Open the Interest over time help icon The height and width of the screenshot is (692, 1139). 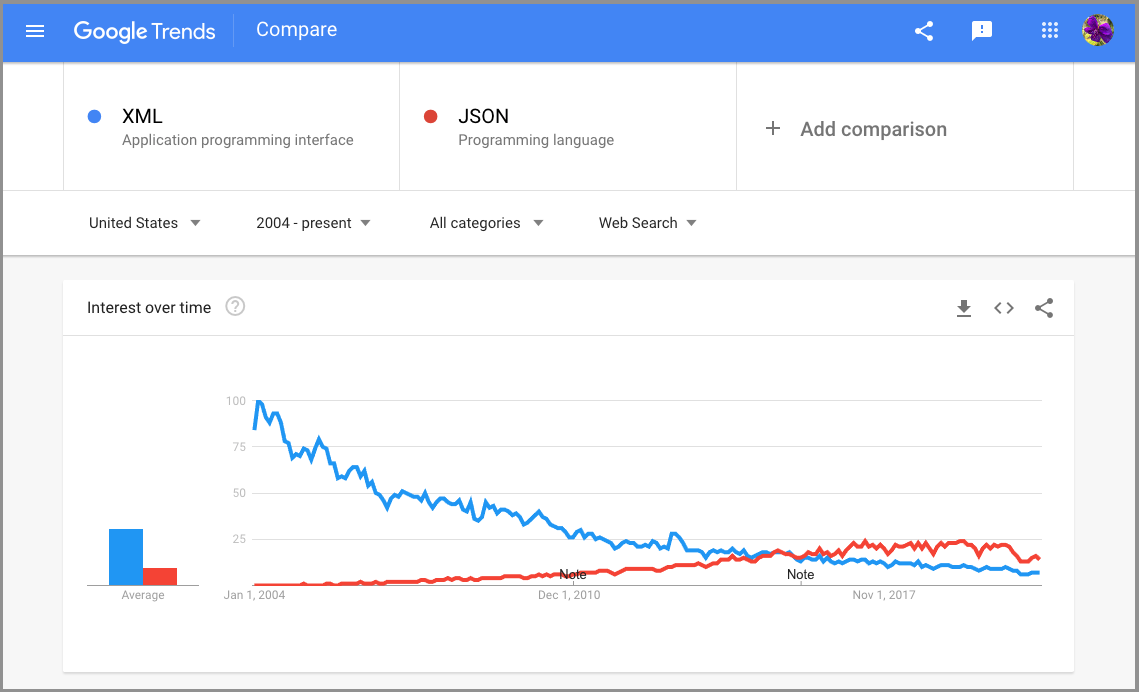(x=235, y=306)
